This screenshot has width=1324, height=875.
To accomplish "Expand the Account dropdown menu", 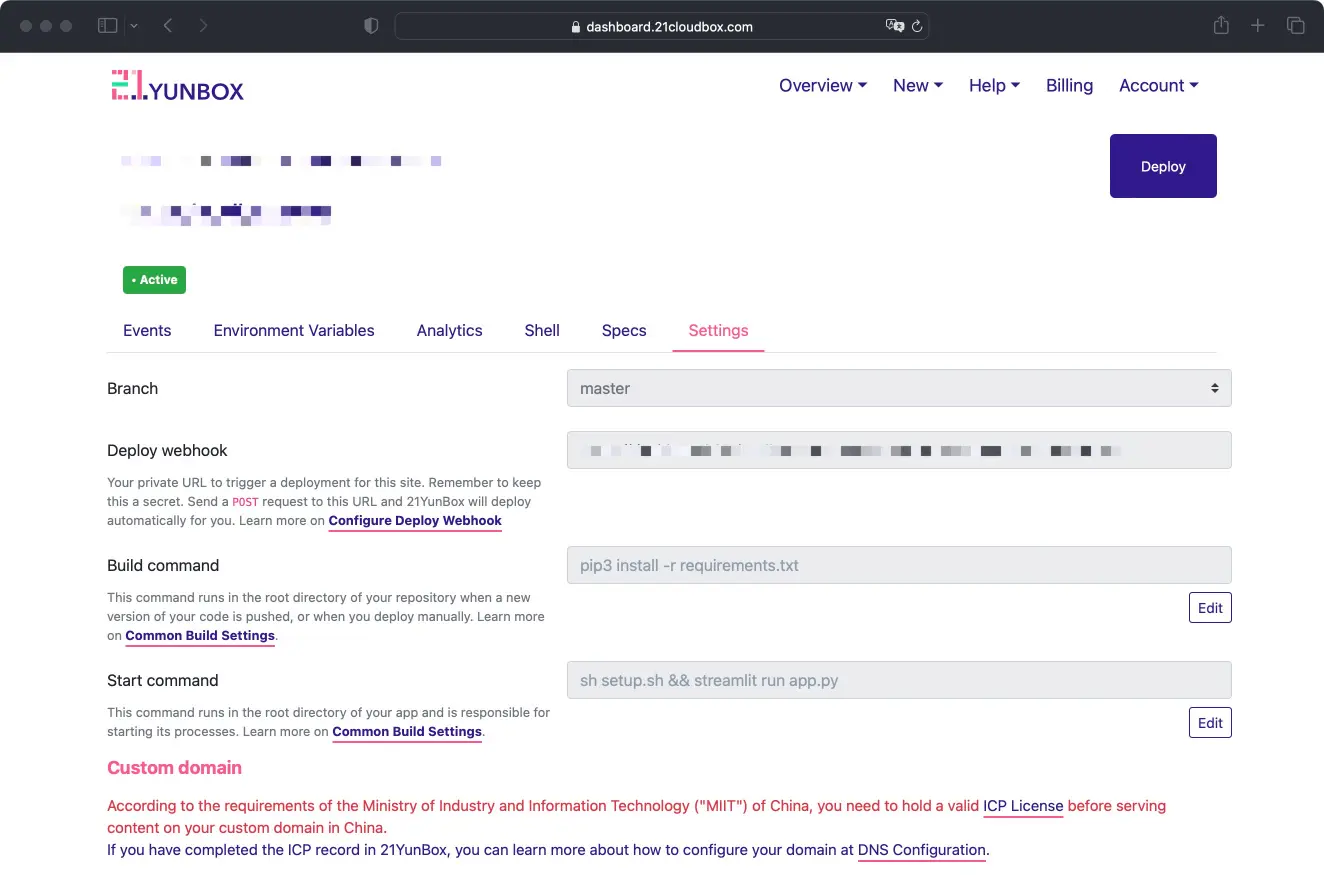I will pyautogui.click(x=1158, y=86).
